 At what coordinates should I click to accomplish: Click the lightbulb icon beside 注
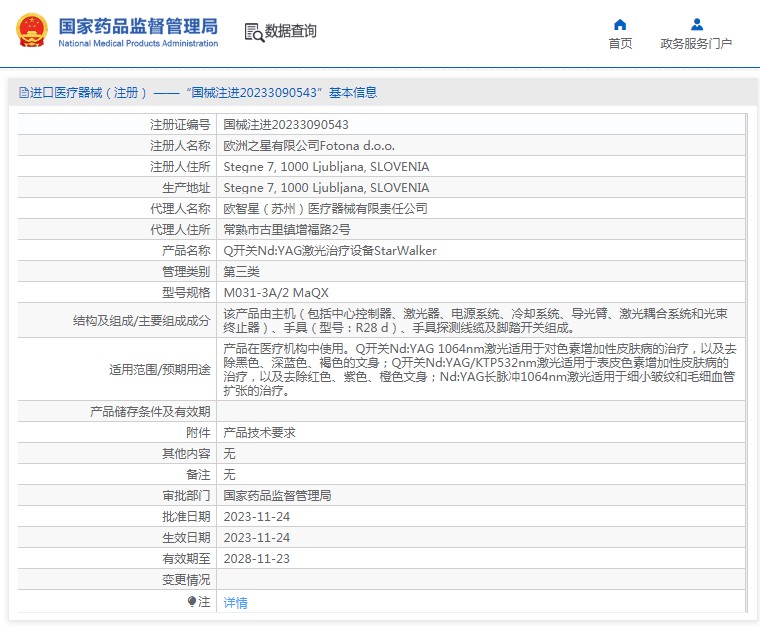pyautogui.click(x=192, y=601)
